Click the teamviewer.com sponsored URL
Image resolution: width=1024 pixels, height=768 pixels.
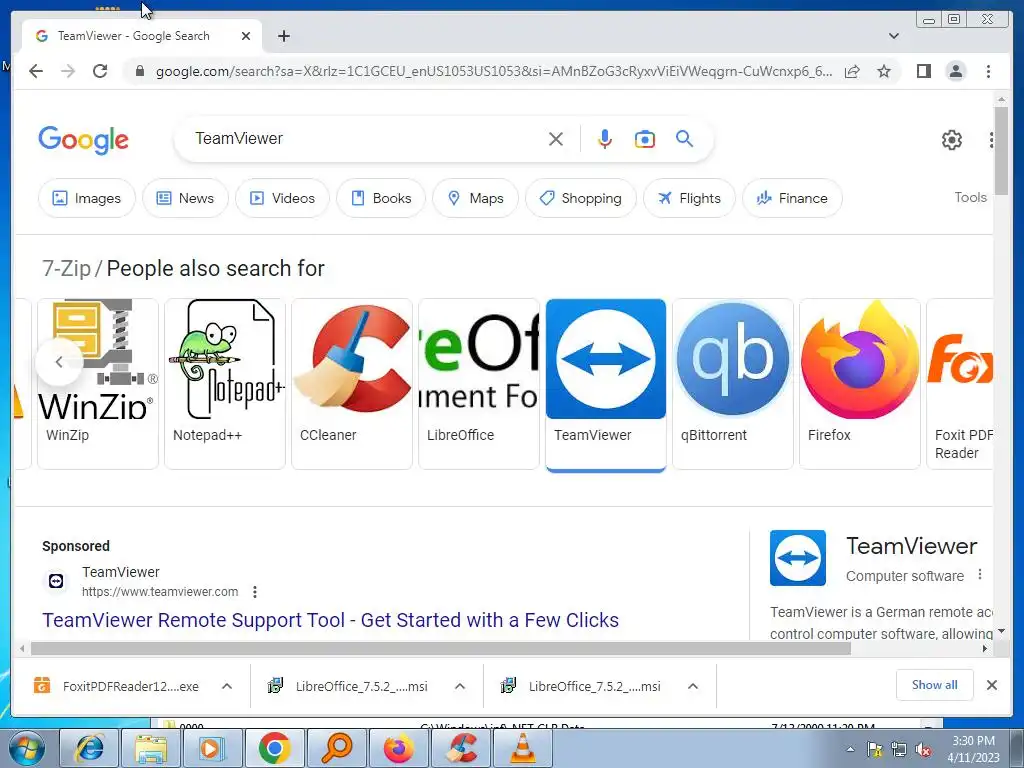click(160, 592)
